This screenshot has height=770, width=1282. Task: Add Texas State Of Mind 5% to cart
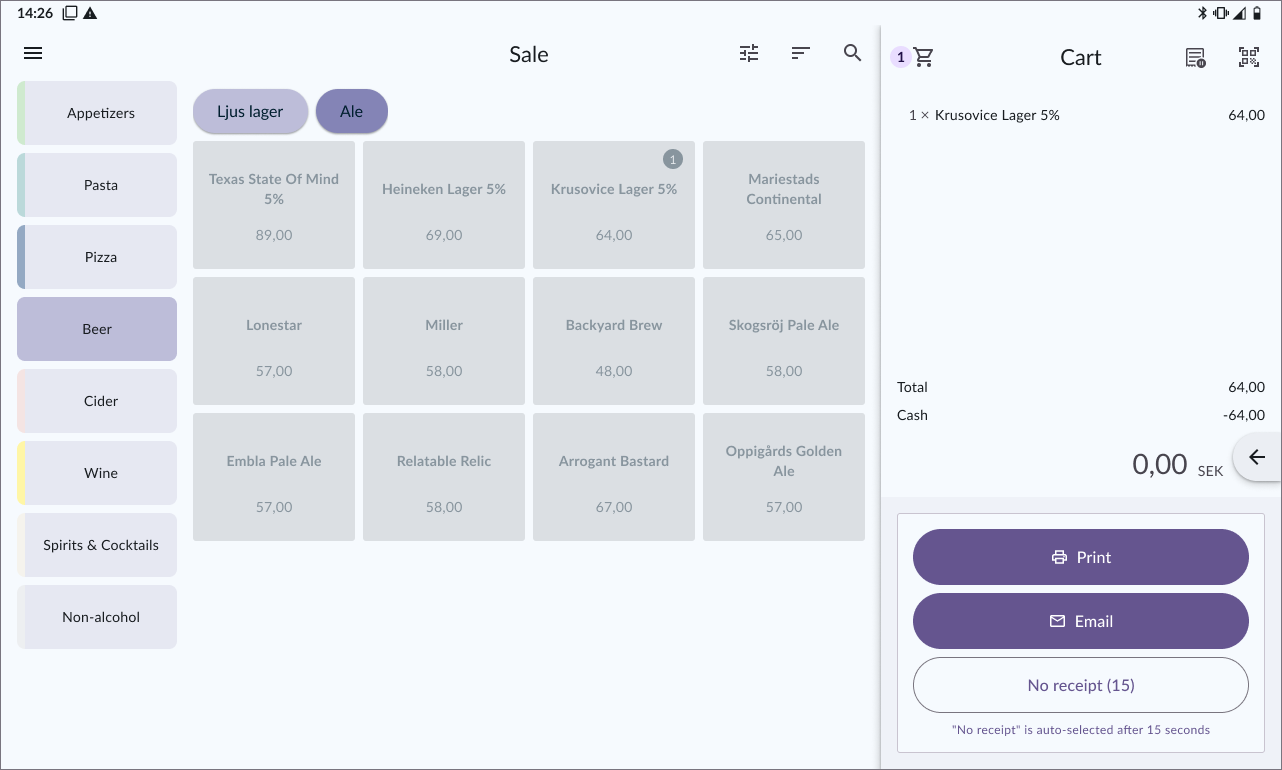pos(274,205)
